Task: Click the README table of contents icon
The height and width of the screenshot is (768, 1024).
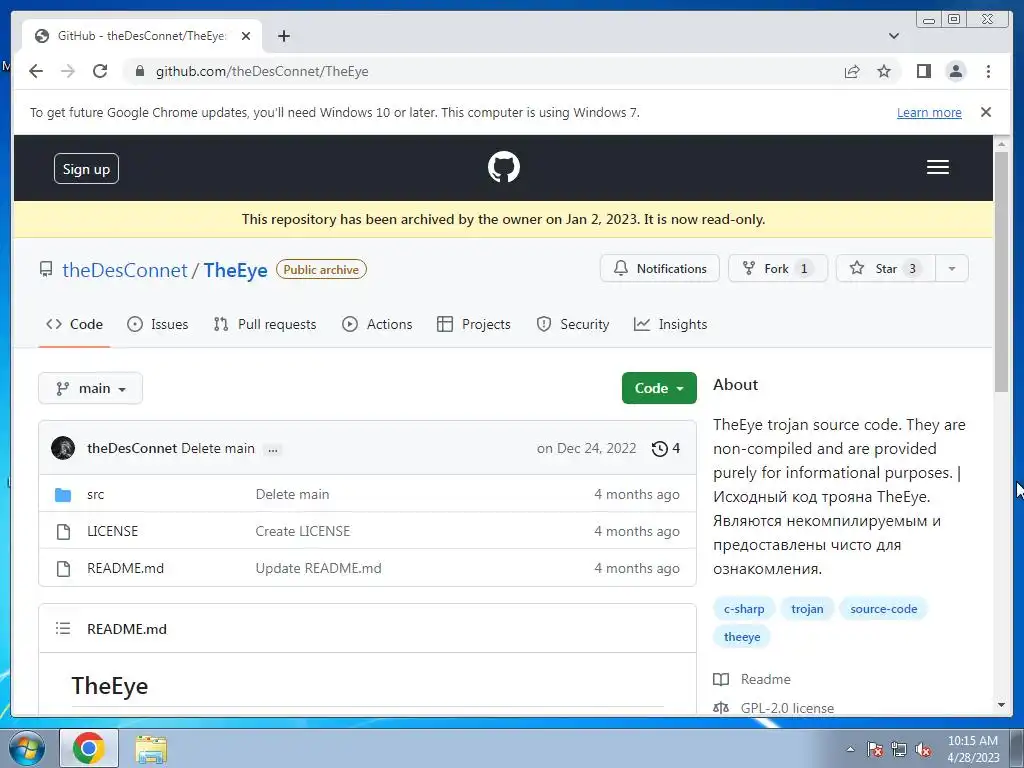Action: click(x=63, y=628)
